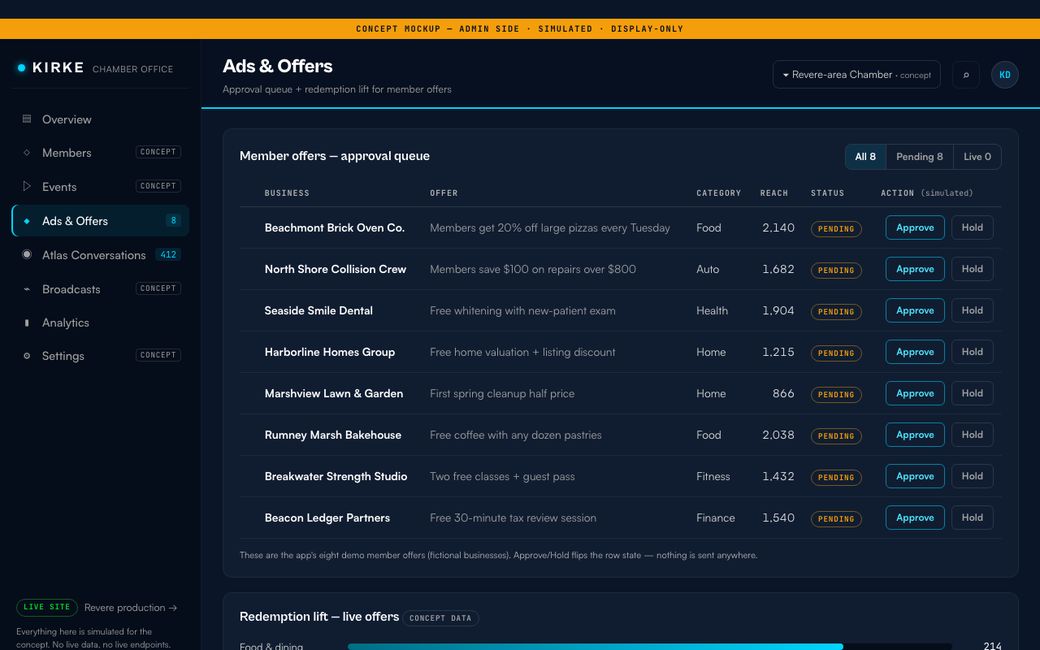This screenshot has height=650, width=1040.
Task: Select Members in the sidebar
Action: point(99,153)
